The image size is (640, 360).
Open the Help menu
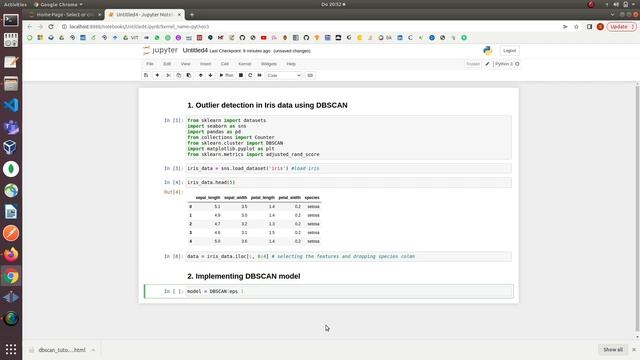pos(291,64)
